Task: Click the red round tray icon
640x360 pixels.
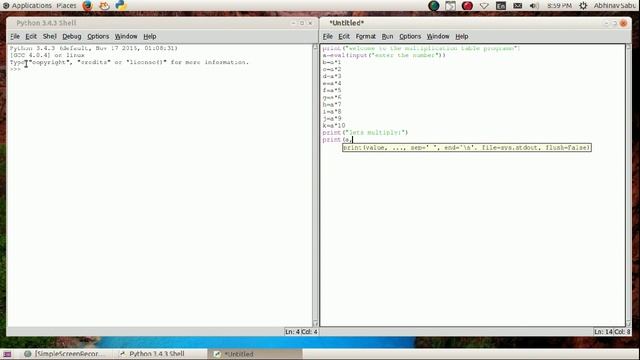Action: point(467,6)
